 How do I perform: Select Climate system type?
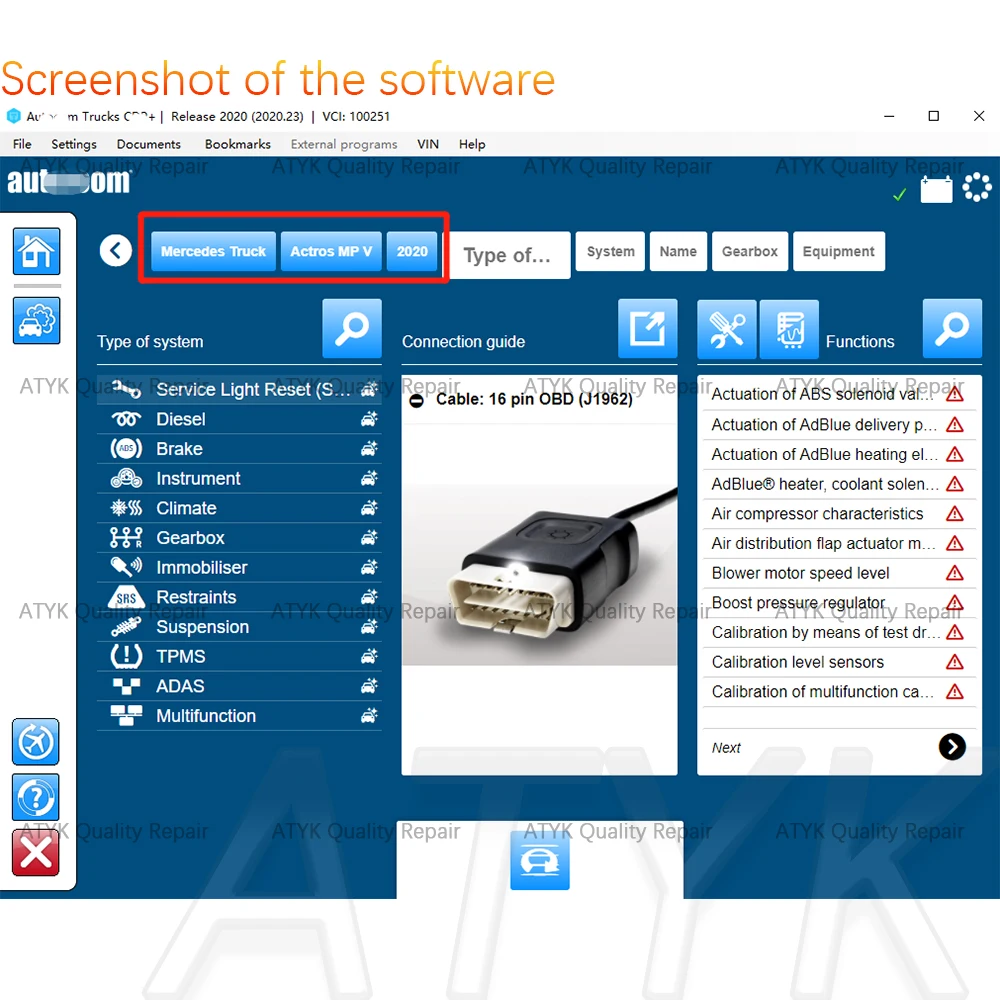239,508
